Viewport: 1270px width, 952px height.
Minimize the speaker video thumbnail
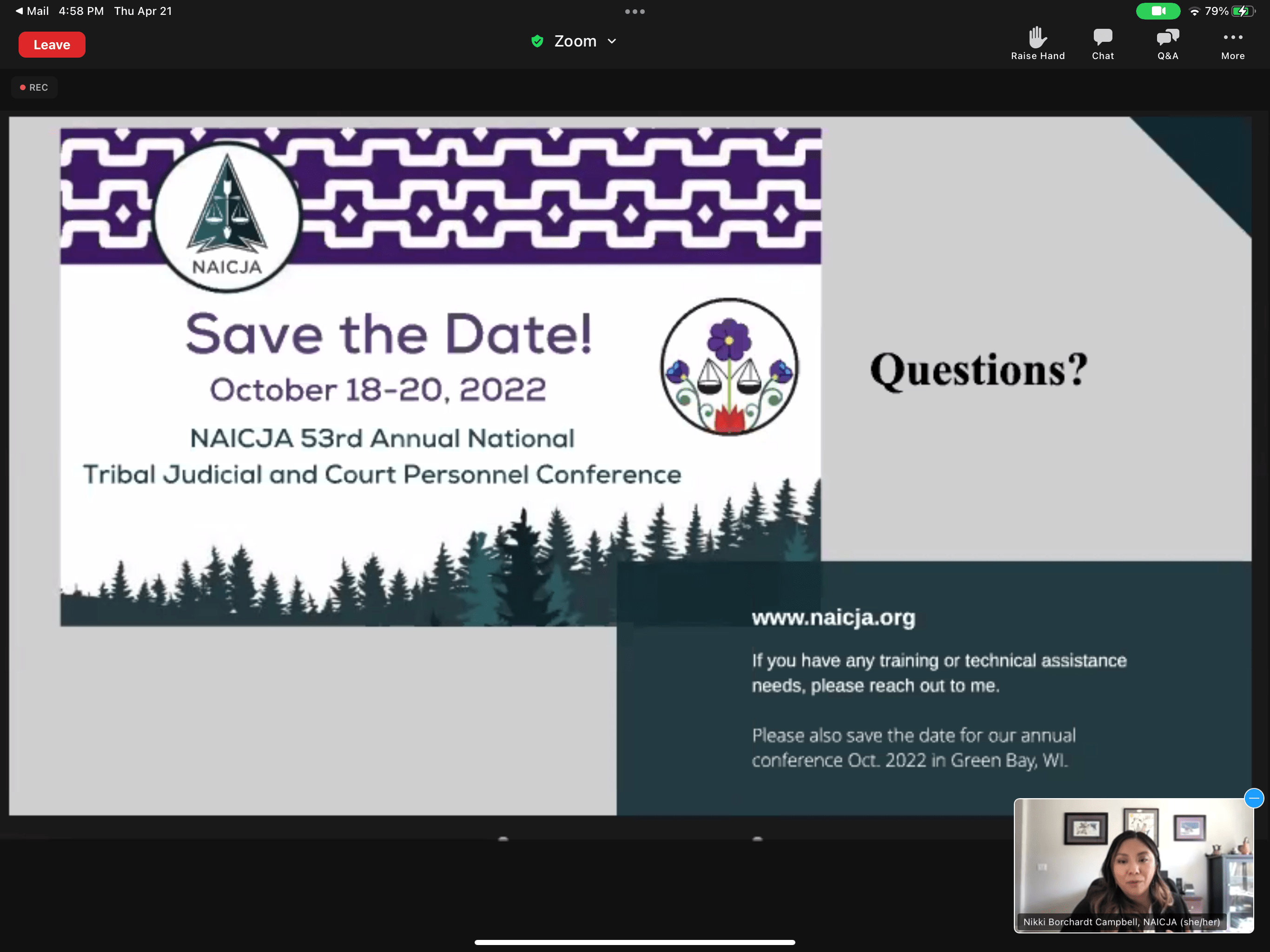pos(1253,798)
